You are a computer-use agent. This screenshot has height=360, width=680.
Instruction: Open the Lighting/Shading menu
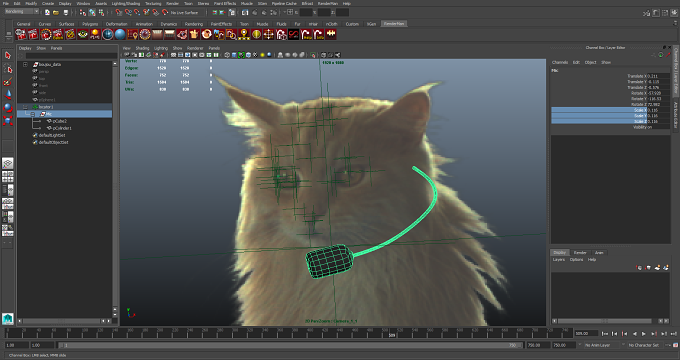pos(126,3)
